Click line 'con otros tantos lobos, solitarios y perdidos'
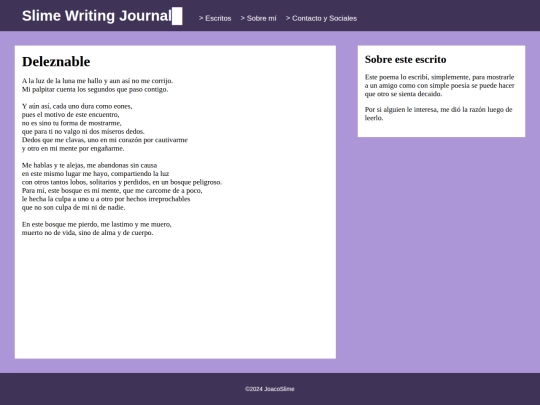Image resolution: width=540 pixels, height=405 pixels. click(122, 182)
